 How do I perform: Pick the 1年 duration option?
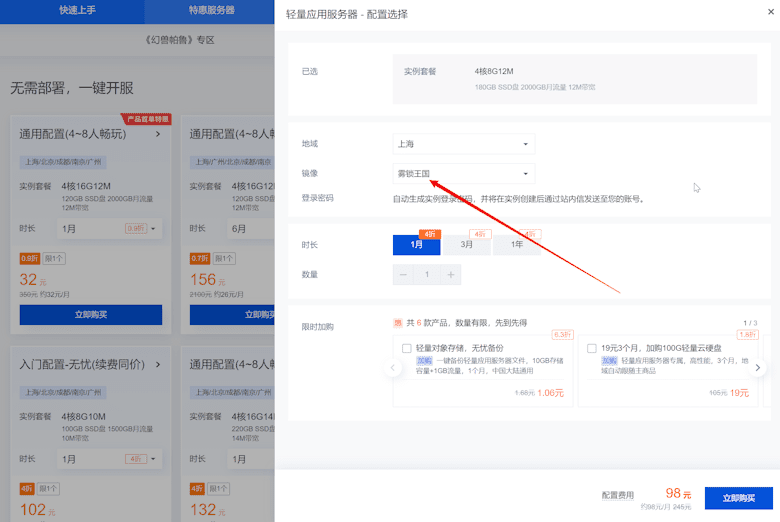tap(516, 245)
